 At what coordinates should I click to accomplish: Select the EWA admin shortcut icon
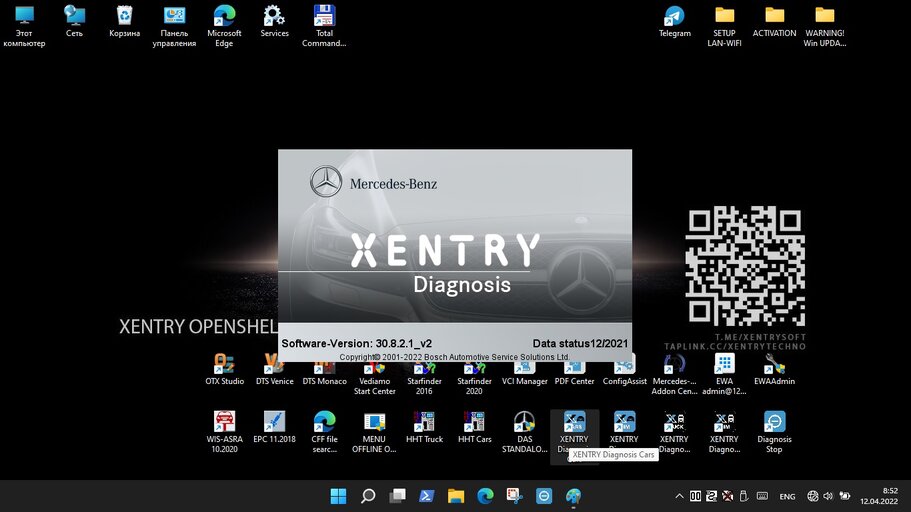724,375
